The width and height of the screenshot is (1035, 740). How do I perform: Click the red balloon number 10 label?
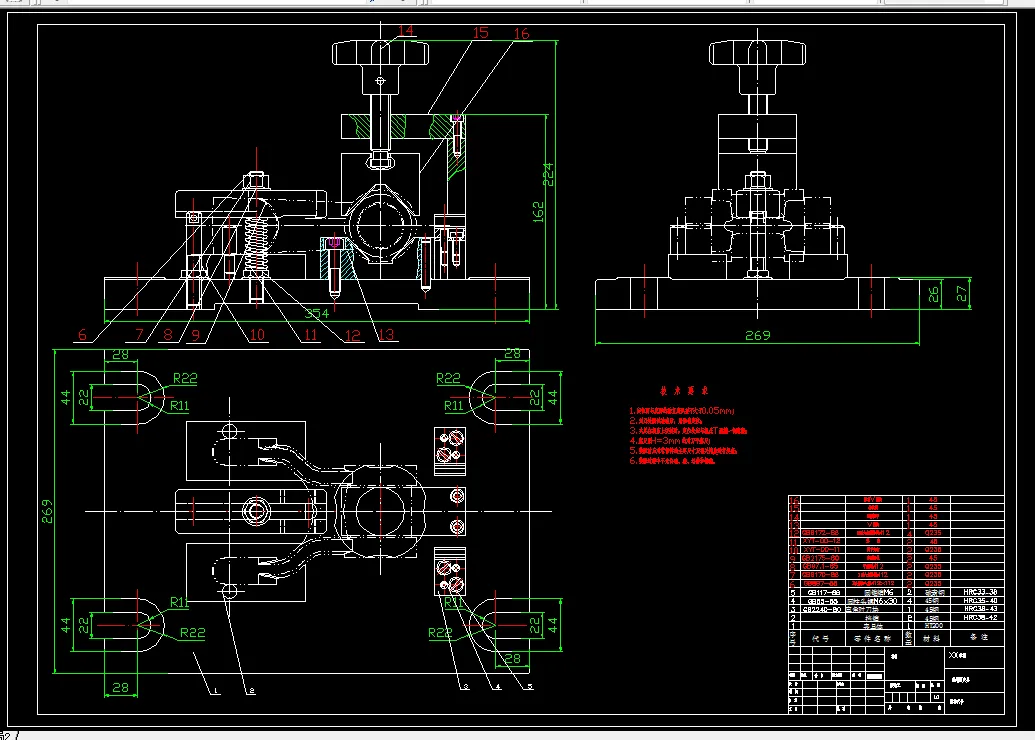[x=257, y=335]
